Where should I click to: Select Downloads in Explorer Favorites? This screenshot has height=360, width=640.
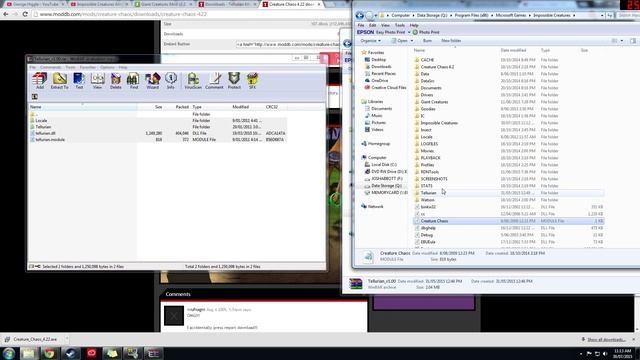[x=381, y=67]
